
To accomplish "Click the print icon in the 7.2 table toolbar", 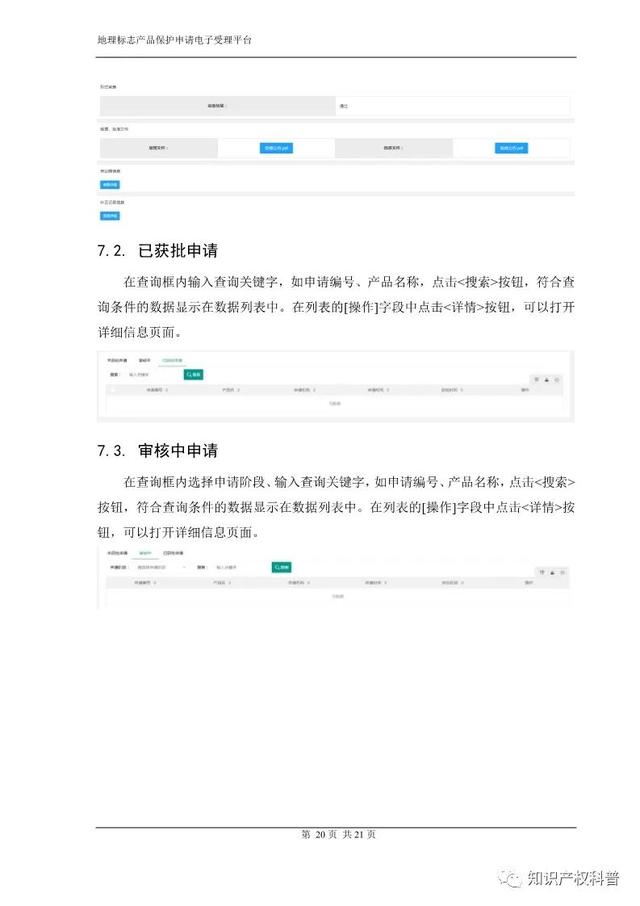I will (557, 380).
